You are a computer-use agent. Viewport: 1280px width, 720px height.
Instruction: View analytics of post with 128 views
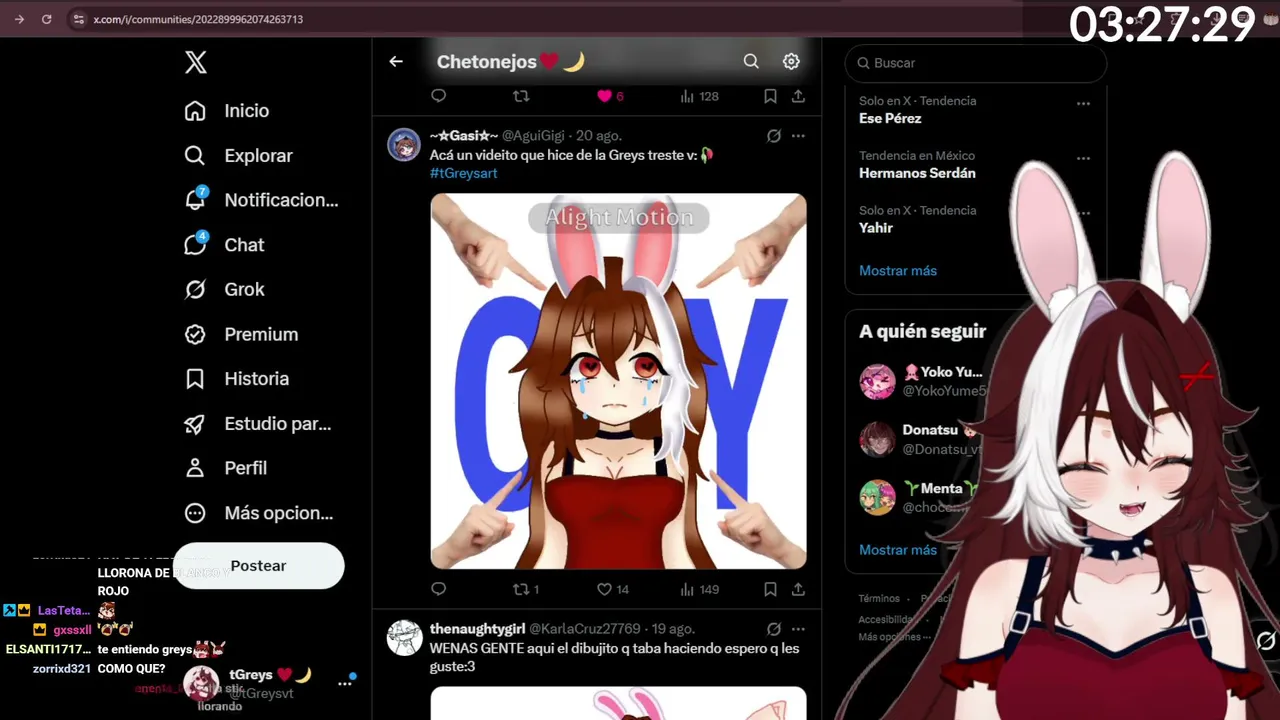[699, 96]
